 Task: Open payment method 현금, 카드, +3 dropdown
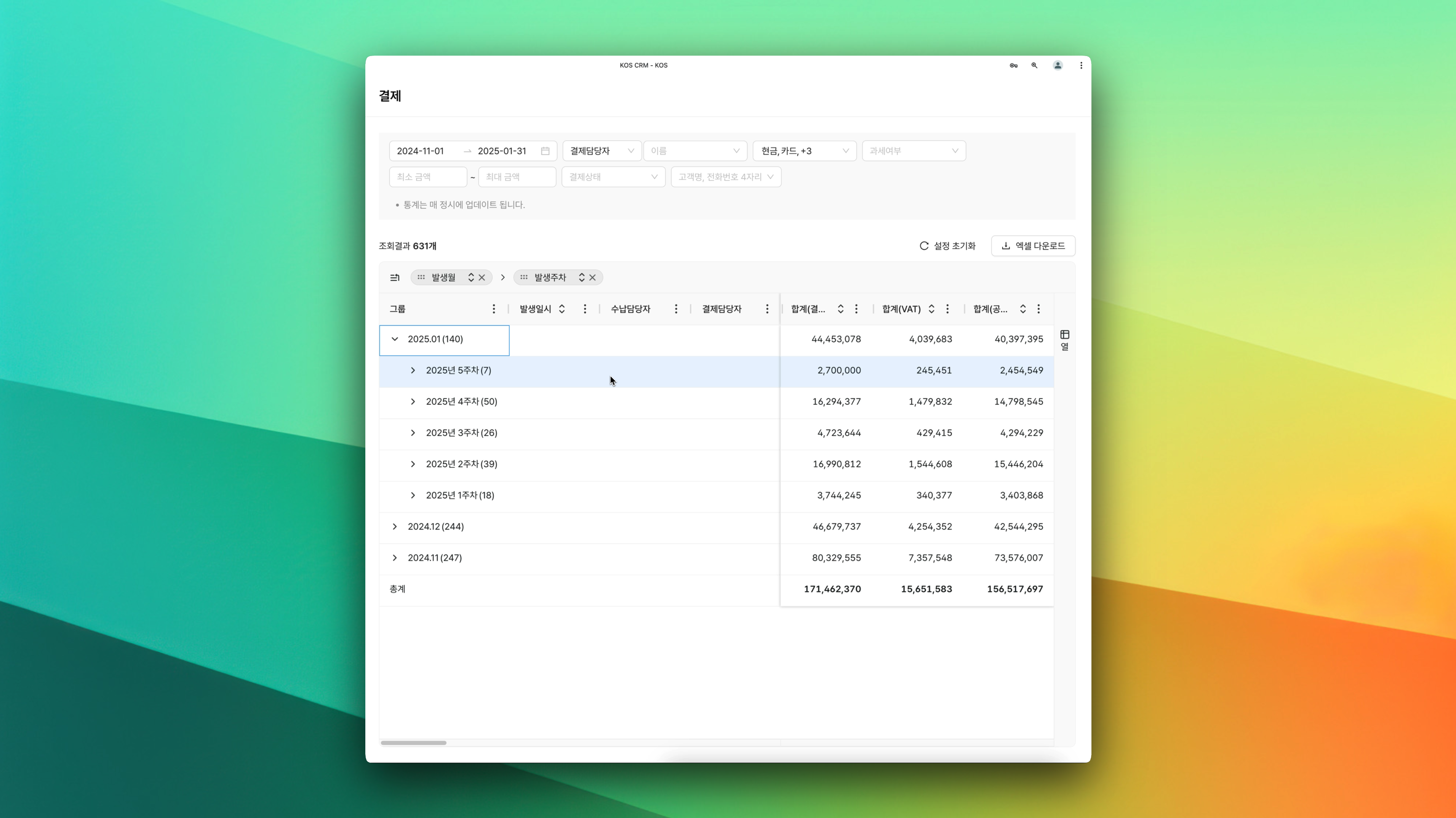pos(804,151)
